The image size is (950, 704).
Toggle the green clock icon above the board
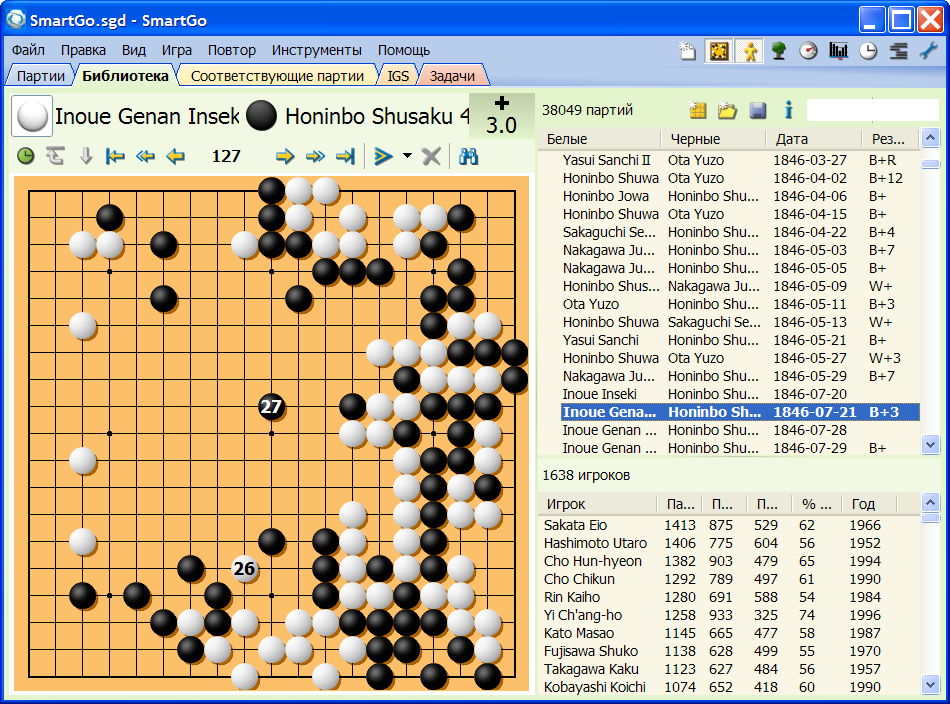25,156
